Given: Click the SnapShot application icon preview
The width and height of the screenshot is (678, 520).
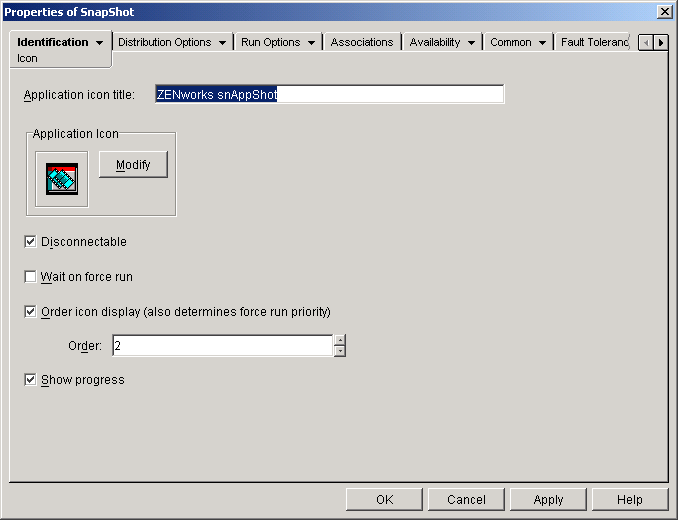Looking at the screenshot, I should point(62,179).
